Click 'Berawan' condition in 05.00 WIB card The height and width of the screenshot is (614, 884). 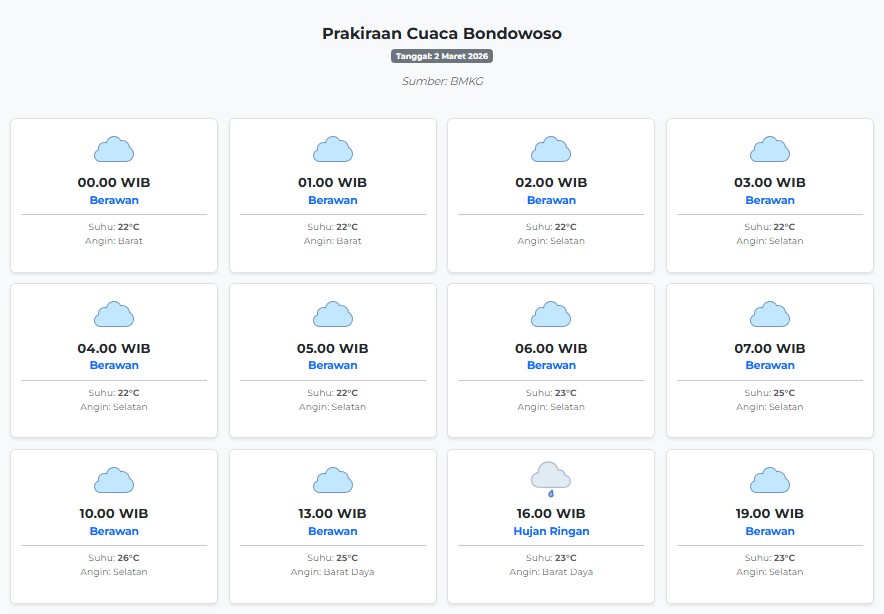tap(333, 365)
